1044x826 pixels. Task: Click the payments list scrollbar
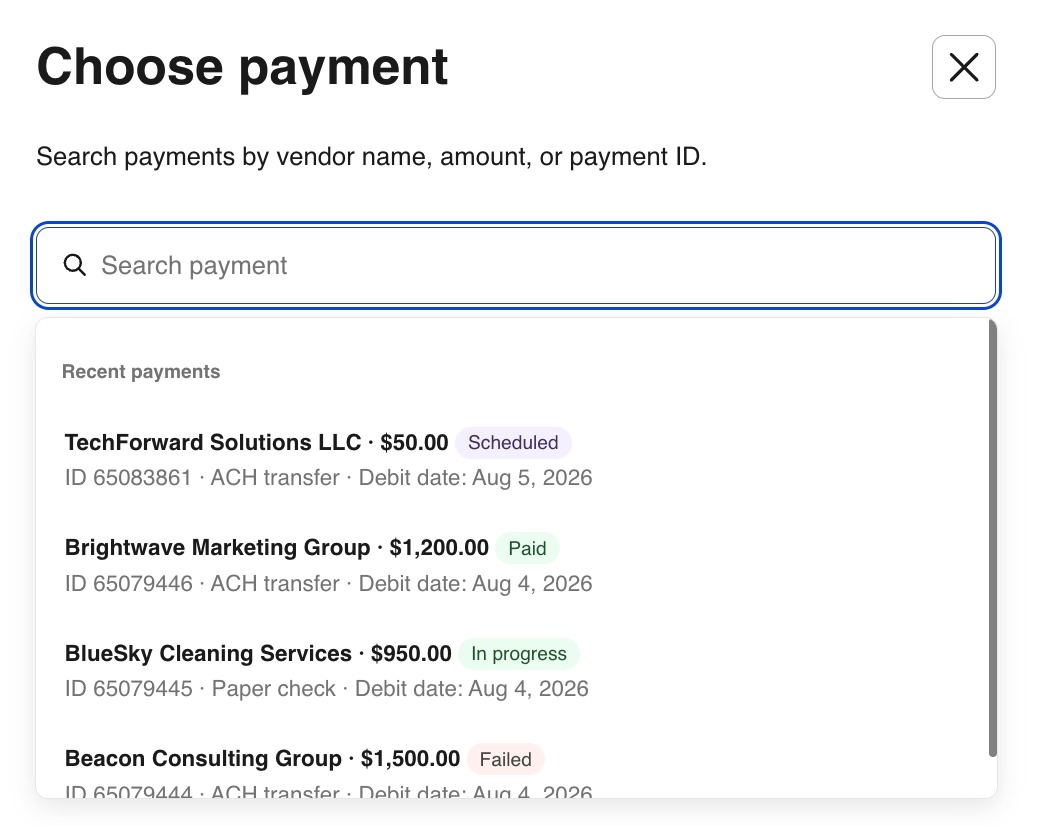992,538
